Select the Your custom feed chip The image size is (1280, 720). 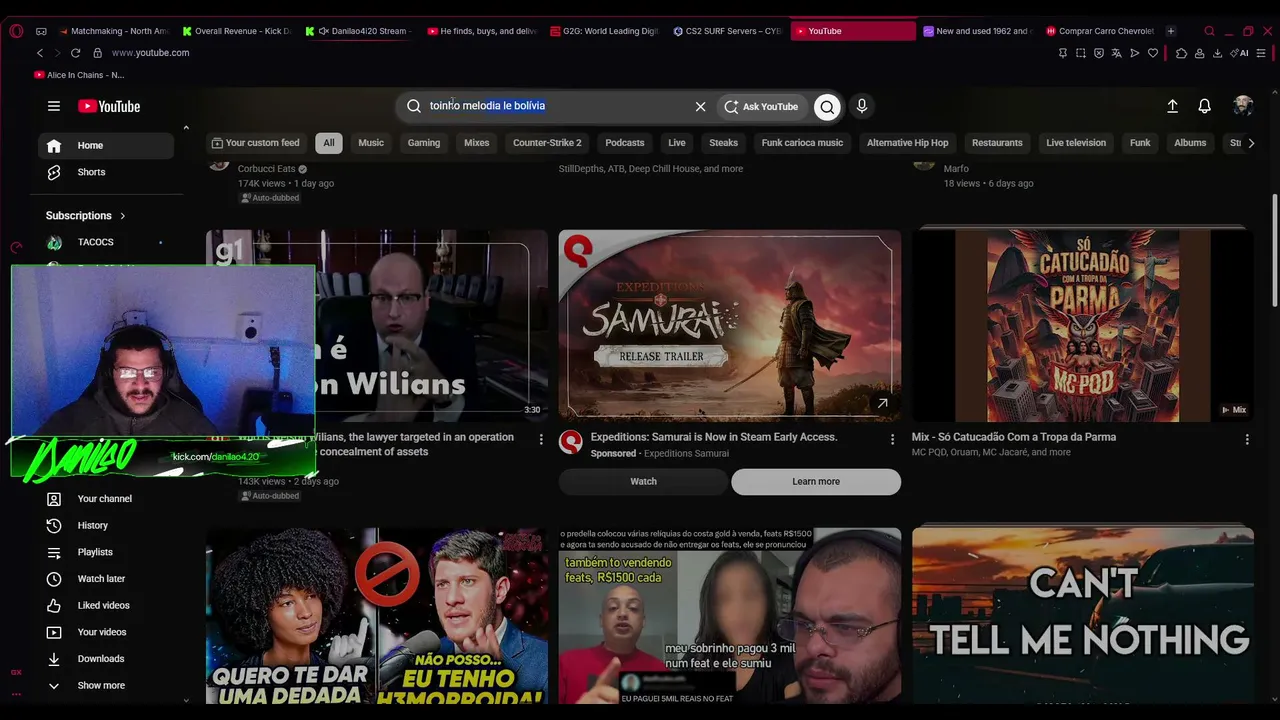click(256, 143)
